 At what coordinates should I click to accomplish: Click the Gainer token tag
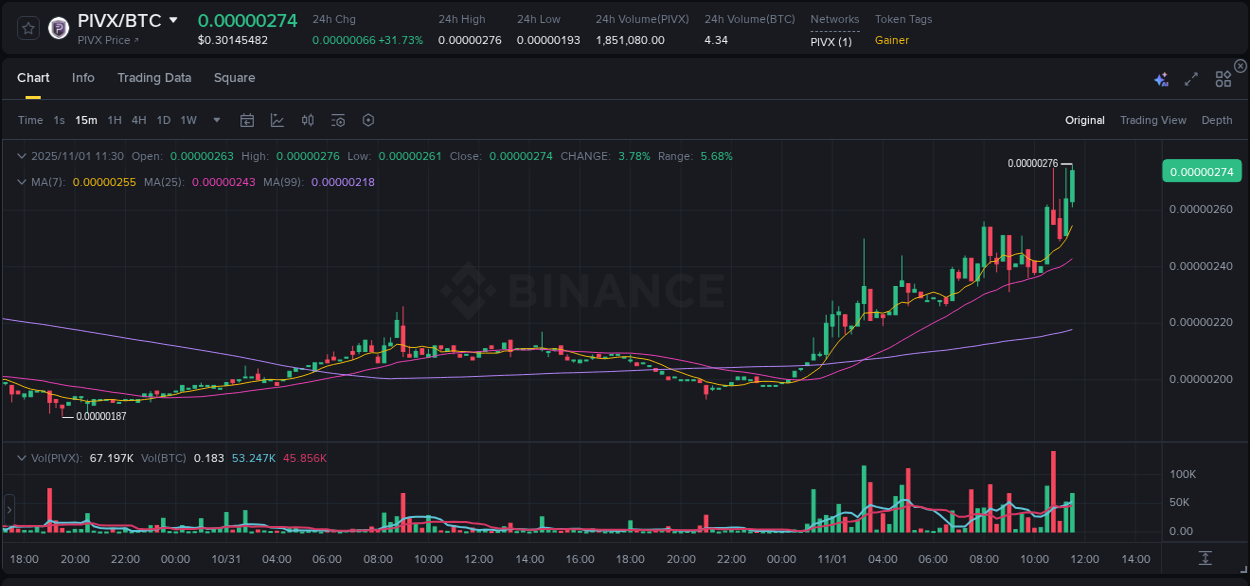pos(891,40)
